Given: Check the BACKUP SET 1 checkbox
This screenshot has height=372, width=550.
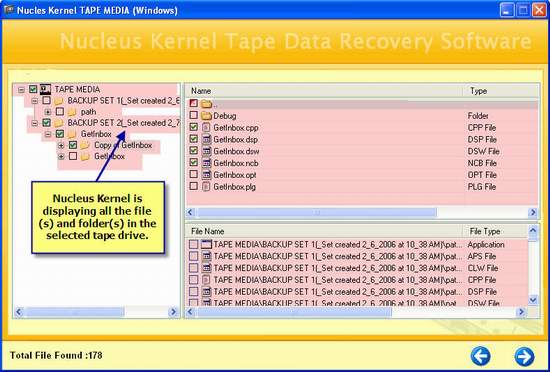Looking at the screenshot, I should click(46, 101).
